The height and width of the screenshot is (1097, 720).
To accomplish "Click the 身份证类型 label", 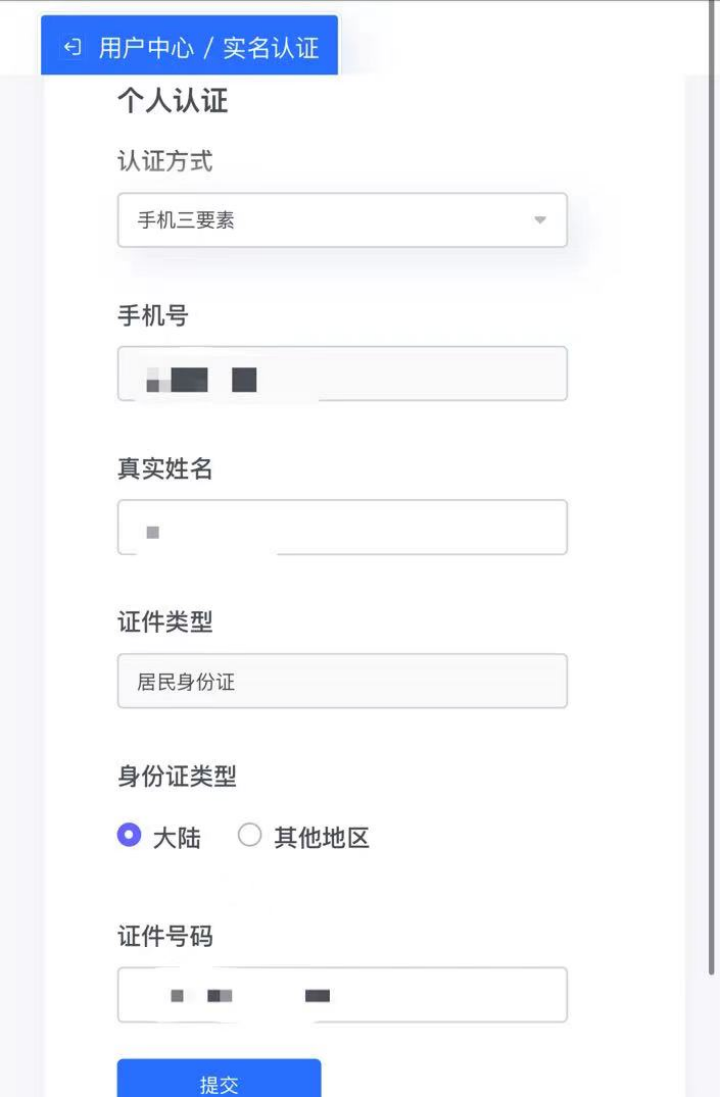I will (x=177, y=776).
